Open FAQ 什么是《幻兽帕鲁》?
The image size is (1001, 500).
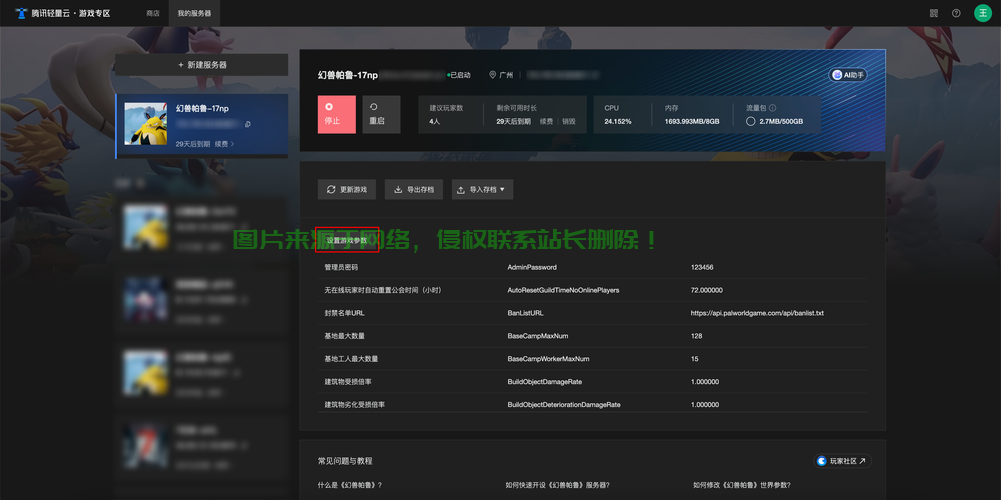[x=350, y=485]
